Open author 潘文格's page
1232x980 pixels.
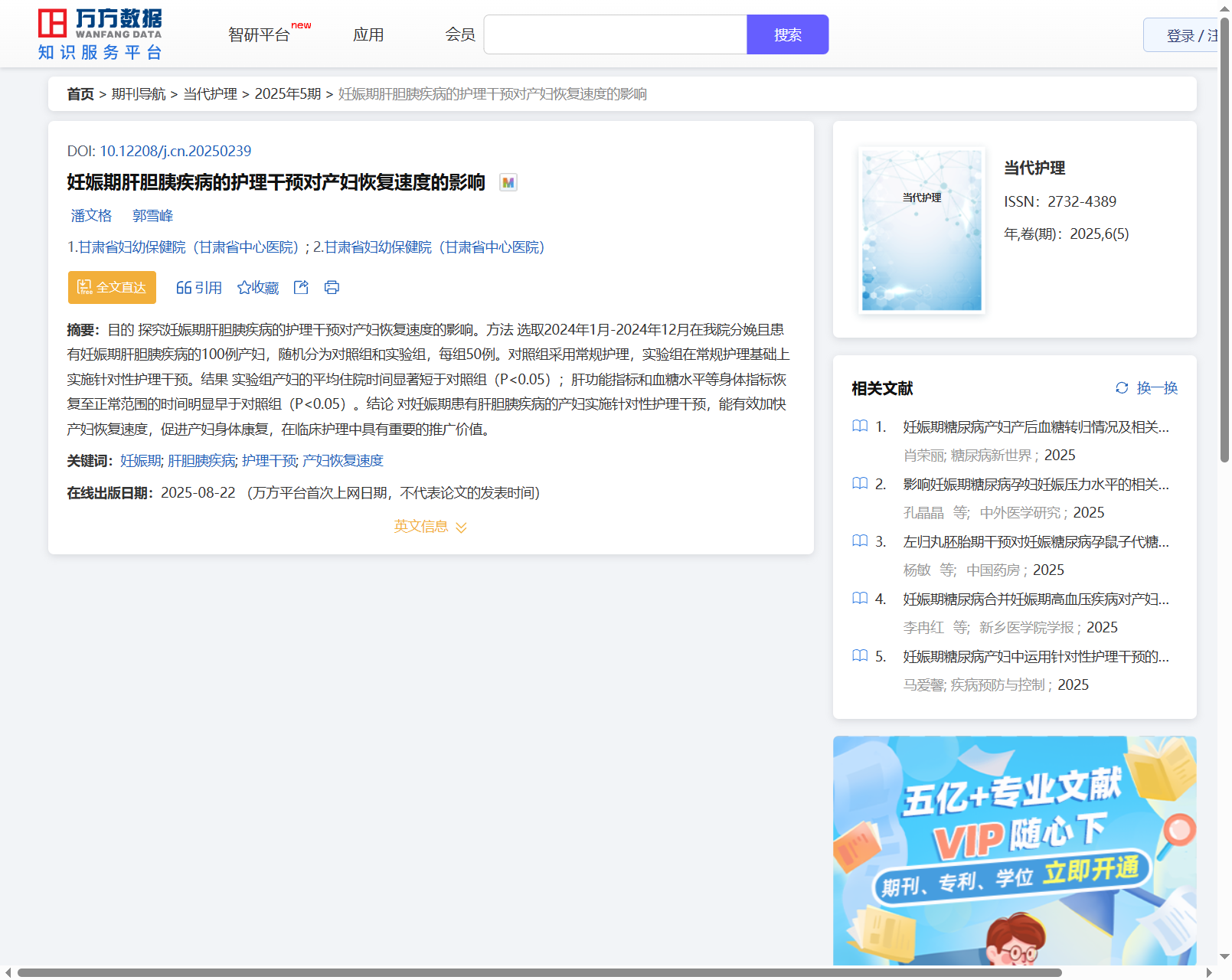91,216
